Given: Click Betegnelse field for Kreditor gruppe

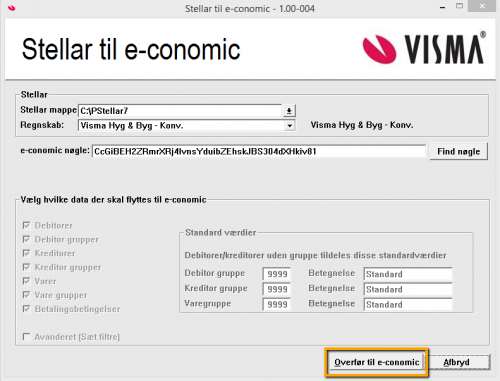Looking at the screenshot, I should (408, 289).
